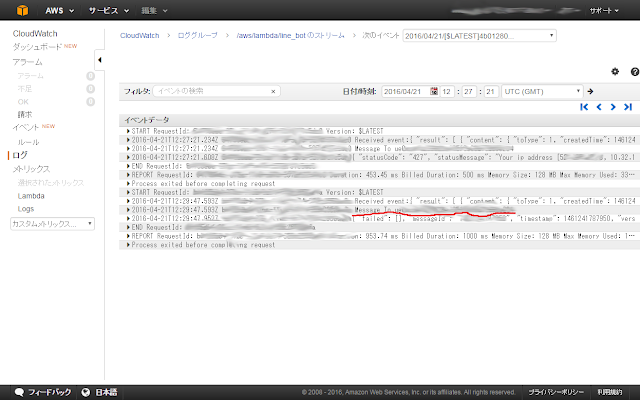The width and height of the screenshot is (640, 400).
Task: Apply date time with arrow button
Action: 590,91
